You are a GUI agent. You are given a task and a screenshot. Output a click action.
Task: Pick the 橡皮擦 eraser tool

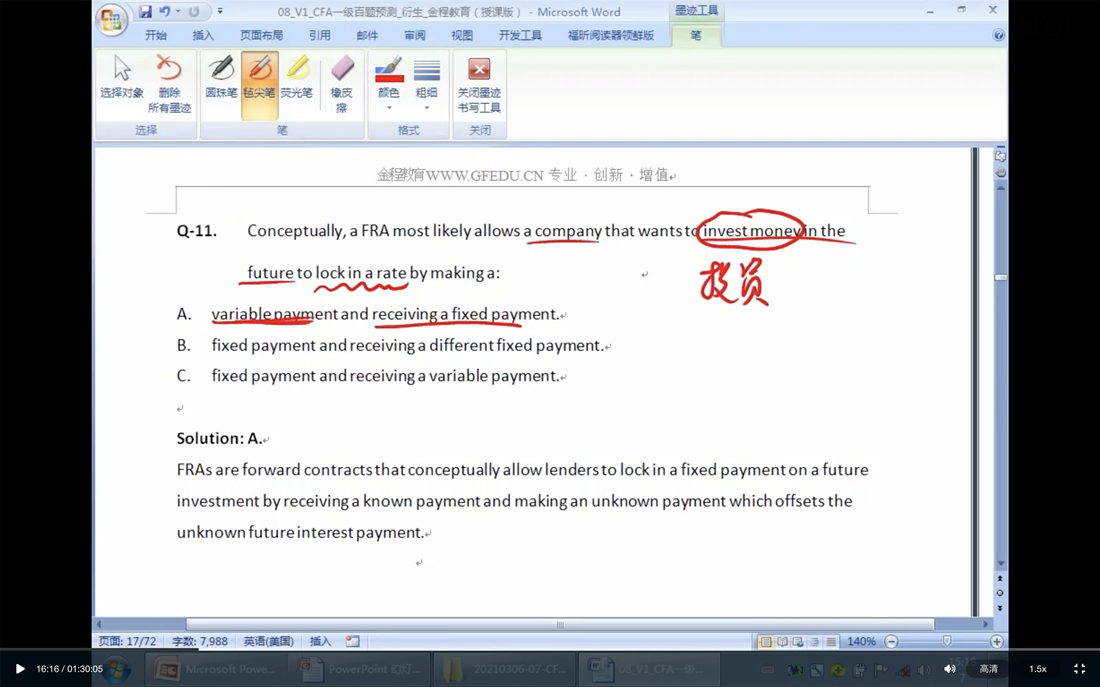[342, 84]
